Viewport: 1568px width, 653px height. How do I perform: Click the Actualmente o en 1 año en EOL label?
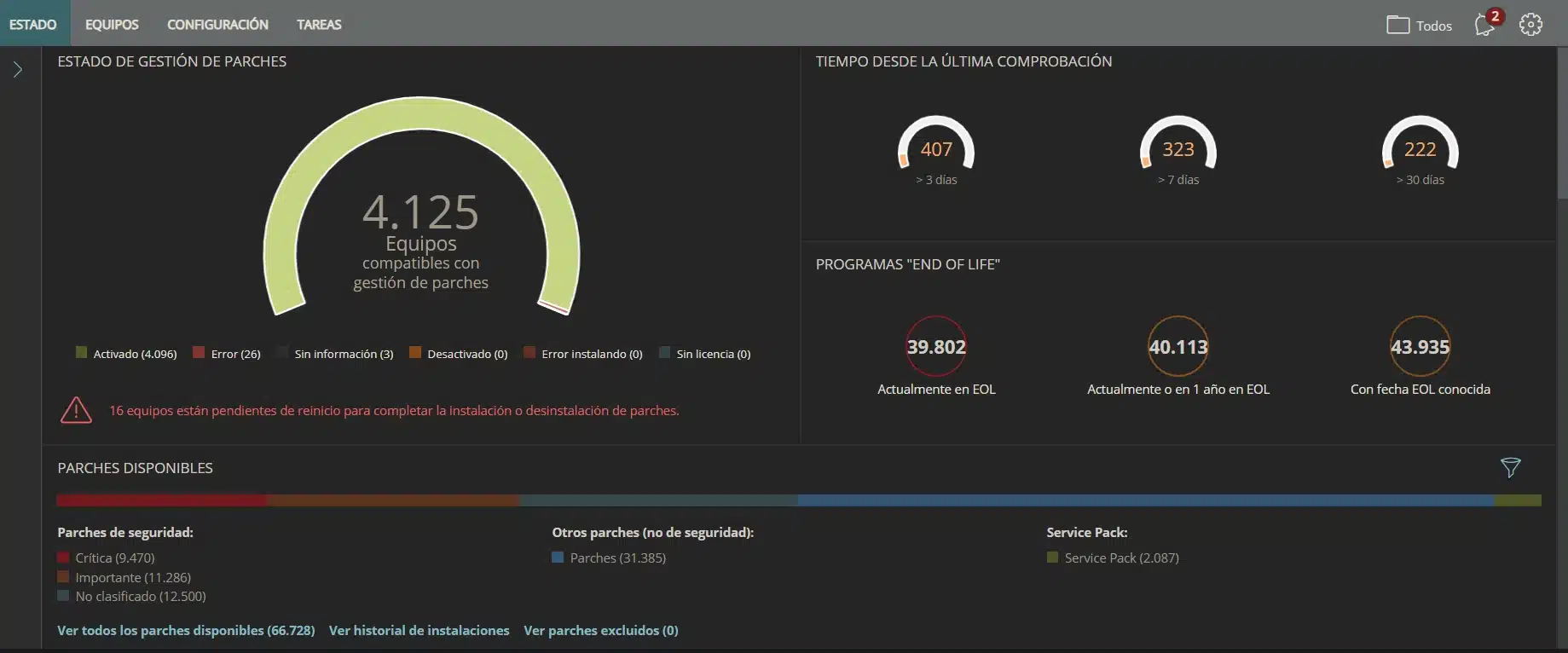coord(1178,390)
